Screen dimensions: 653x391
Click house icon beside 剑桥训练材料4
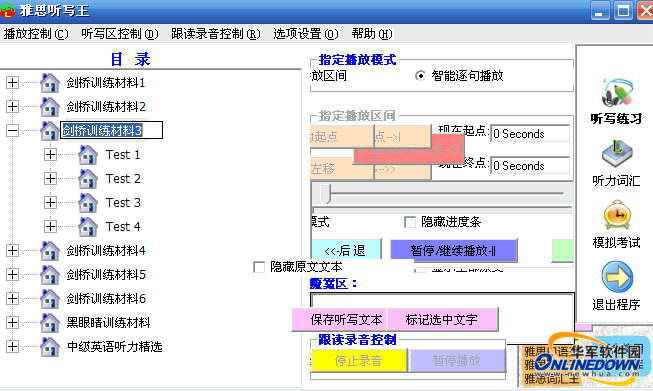[50, 251]
